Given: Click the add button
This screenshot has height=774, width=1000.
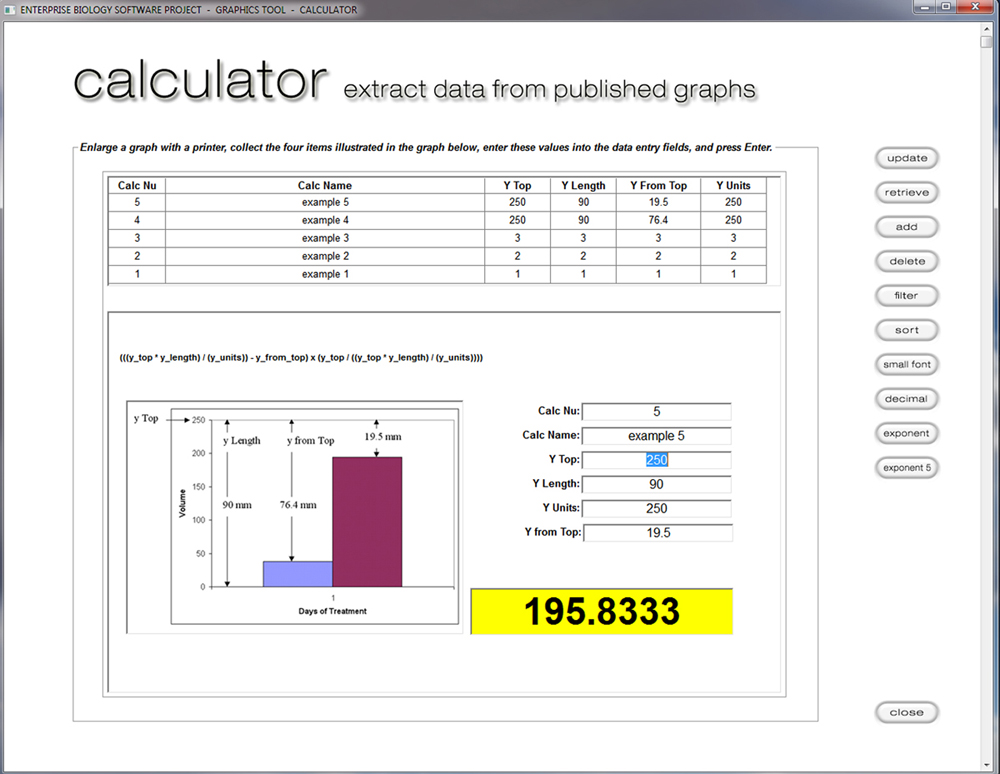Looking at the screenshot, I should [x=906, y=227].
